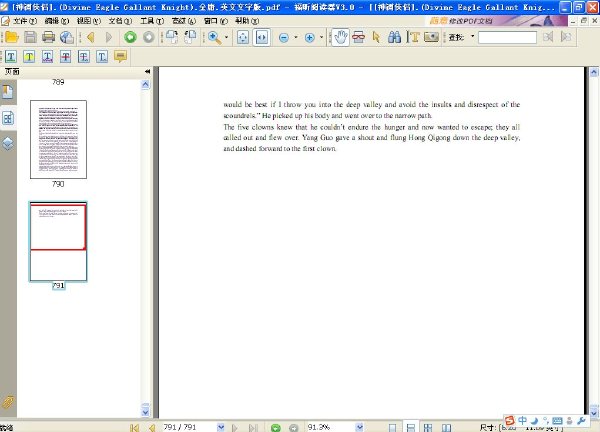Open the page number 791 / 791 dropdown
The image size is (600, 432).
point(221,427)
